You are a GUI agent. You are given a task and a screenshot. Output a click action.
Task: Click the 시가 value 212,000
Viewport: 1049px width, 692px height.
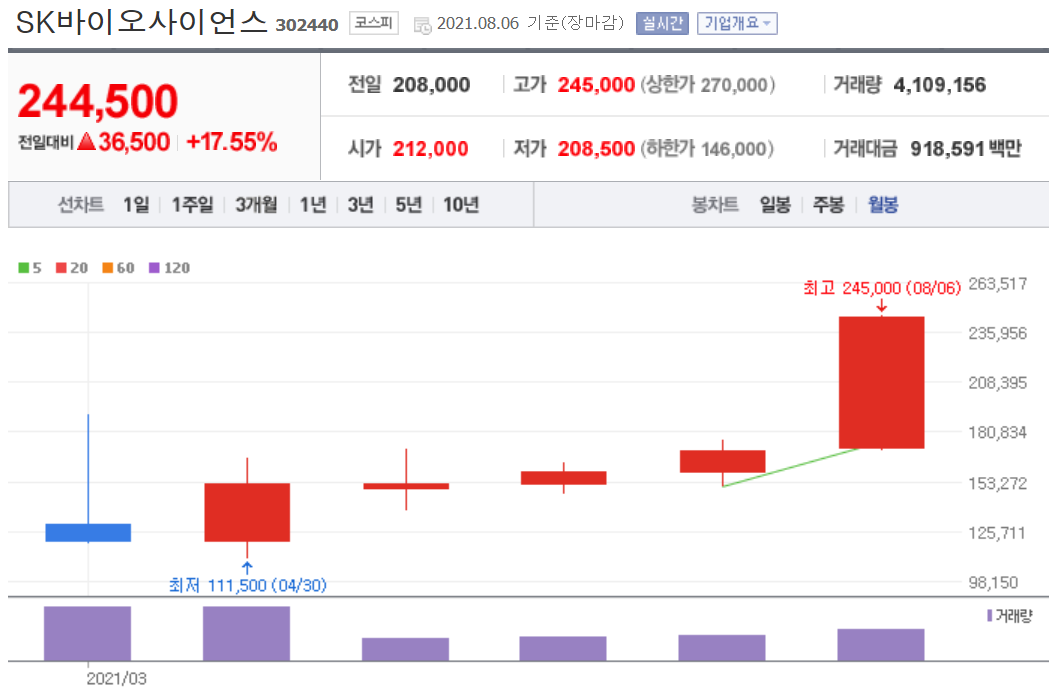tap(430, 149)
